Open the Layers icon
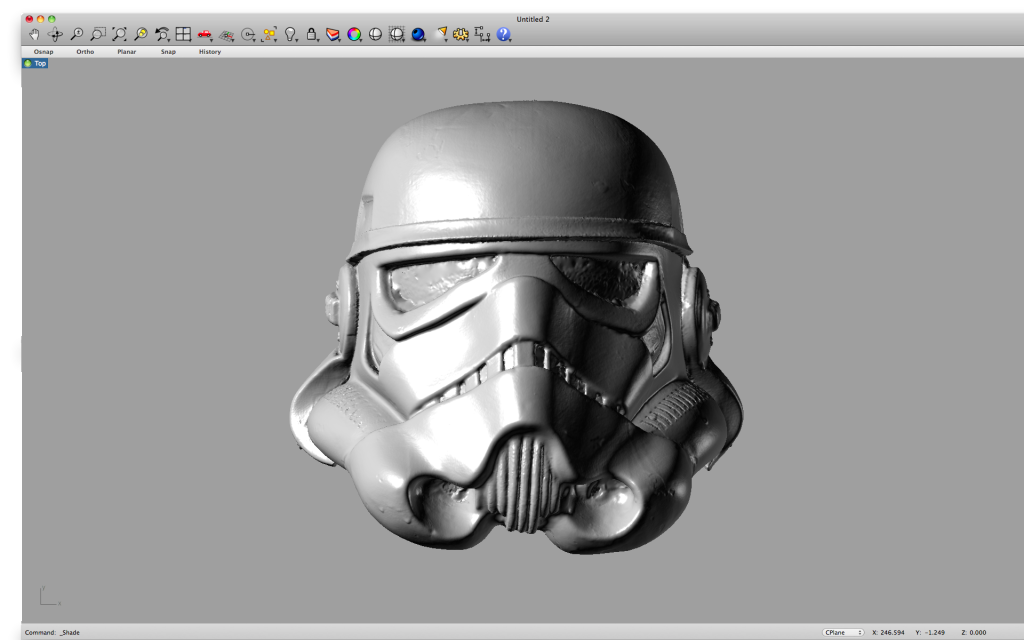This screenshot has height=640, width=1024. 333,34
